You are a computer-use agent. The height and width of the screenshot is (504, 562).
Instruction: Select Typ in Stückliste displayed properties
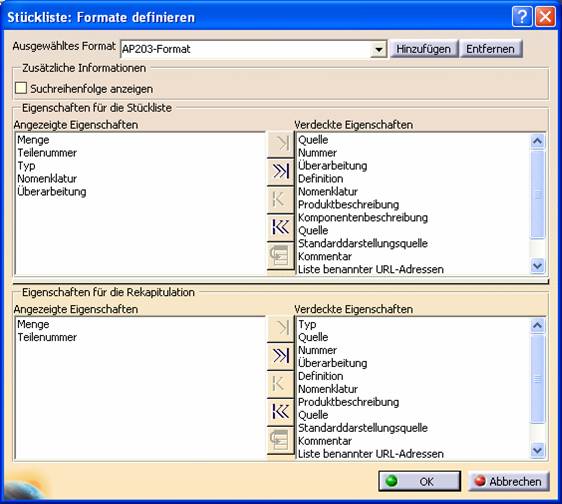[x=26, y=166]
